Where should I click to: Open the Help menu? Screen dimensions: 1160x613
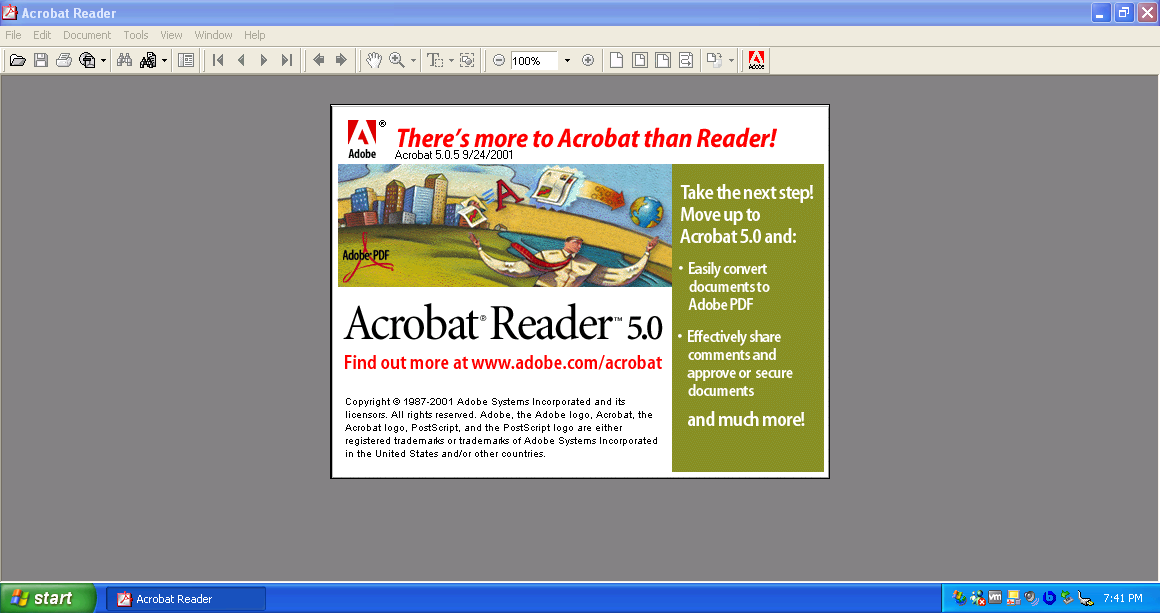(255, 35)
